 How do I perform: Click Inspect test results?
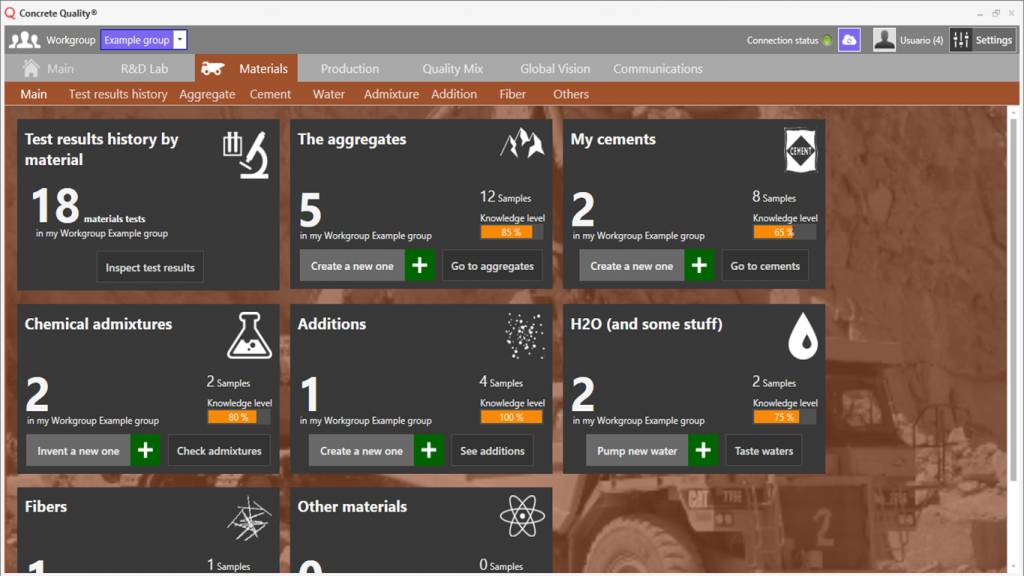(x=150, y=266)
